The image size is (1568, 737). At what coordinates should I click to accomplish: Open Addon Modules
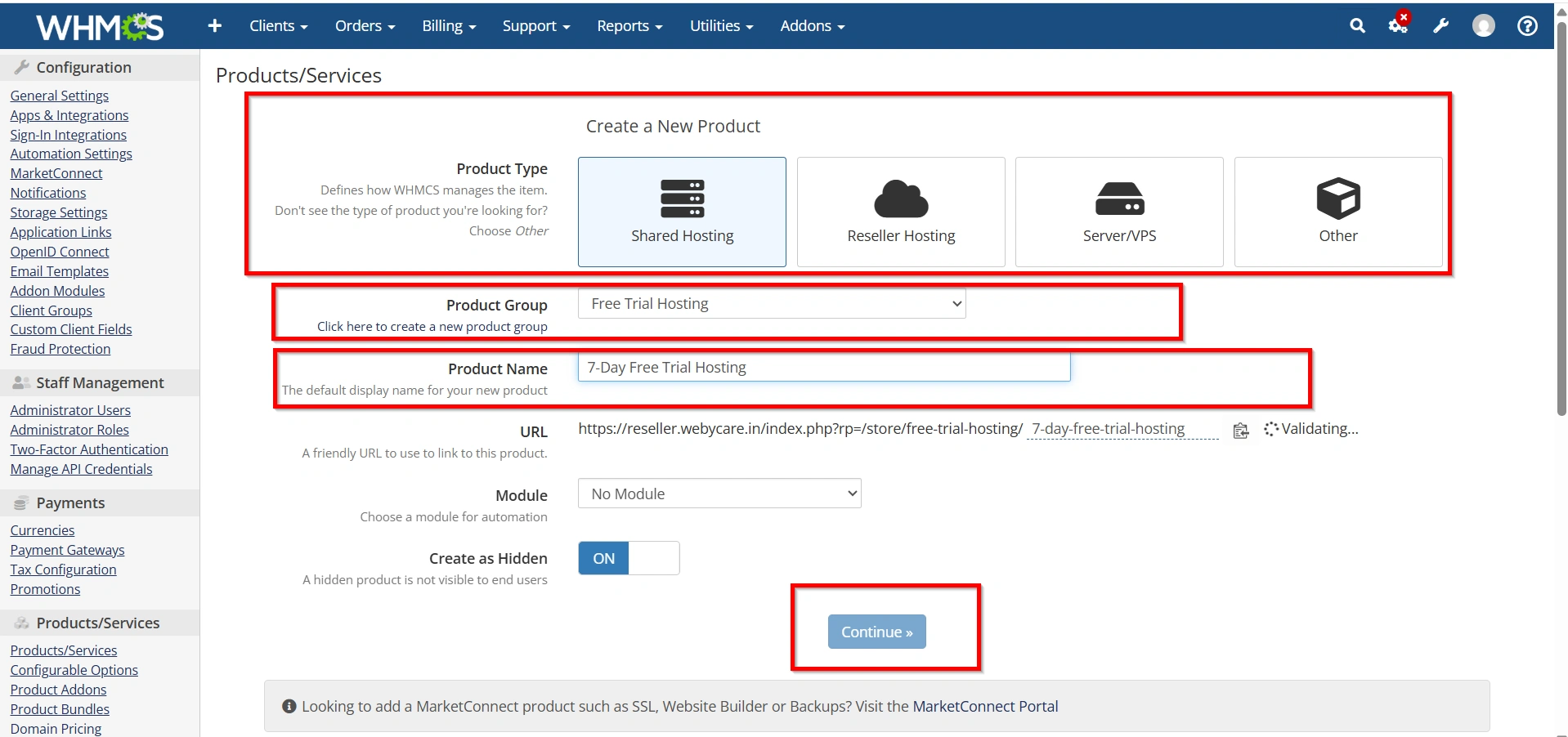click(57, 291)
